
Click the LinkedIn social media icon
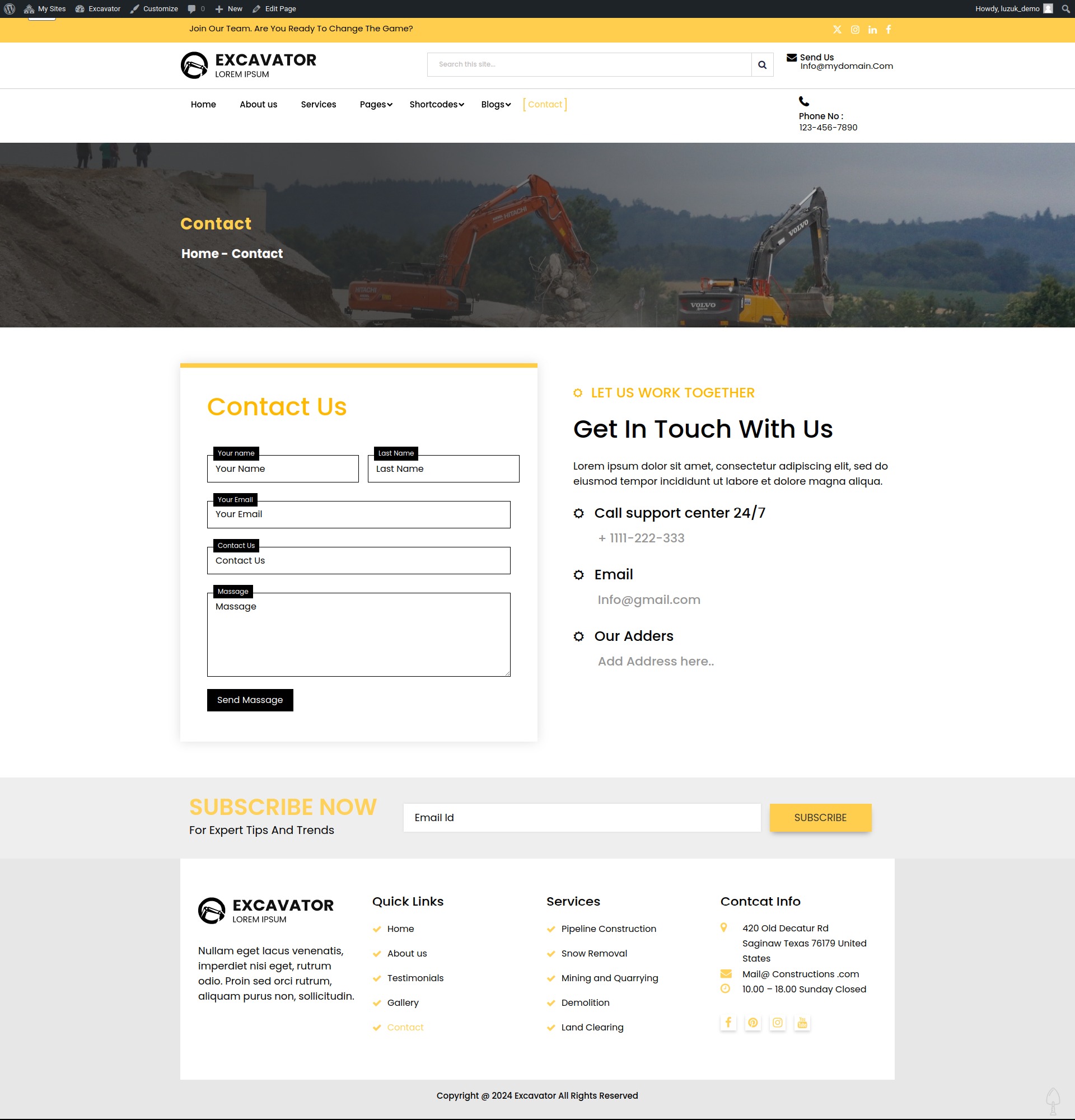click(x=871, y=29)
